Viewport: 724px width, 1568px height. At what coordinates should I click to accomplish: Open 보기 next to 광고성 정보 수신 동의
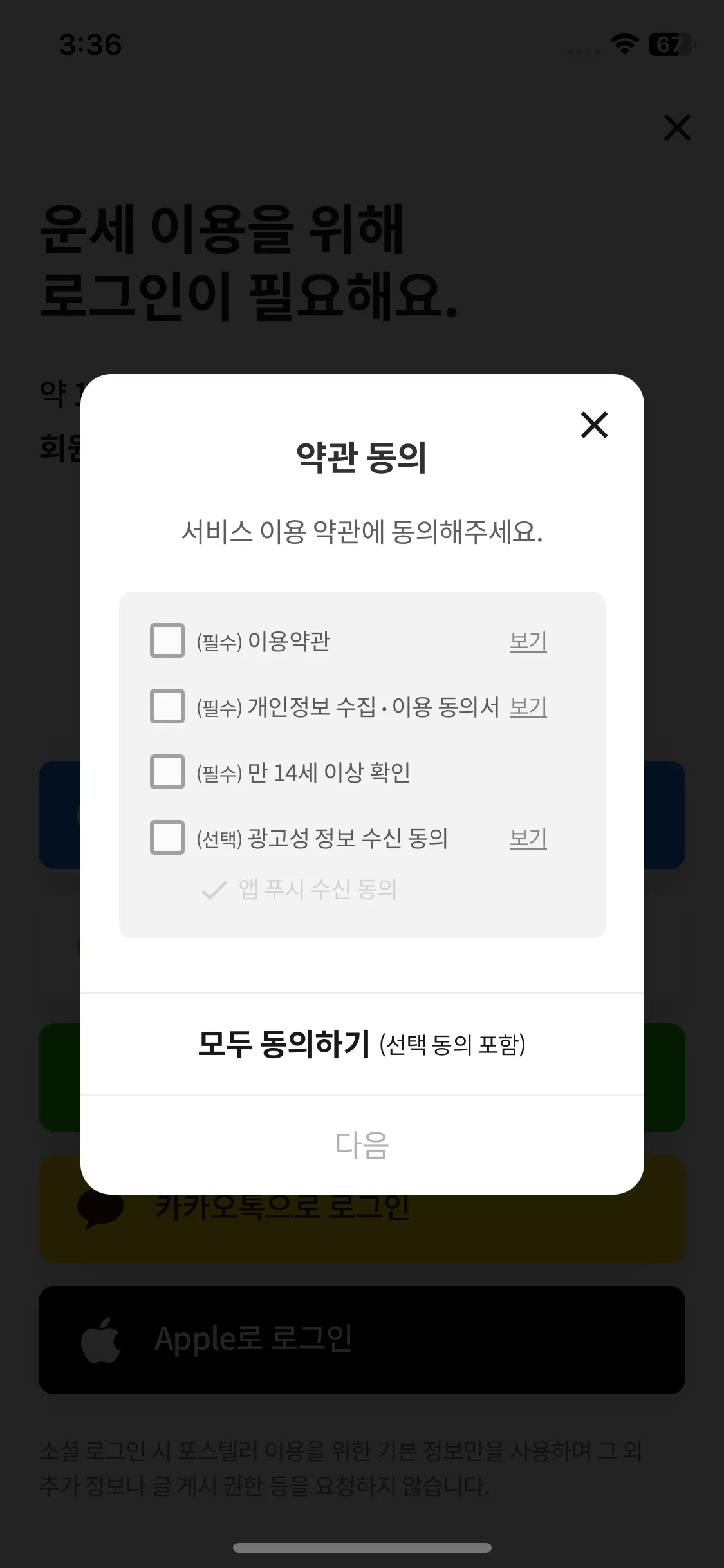click(x=528, y=838)
